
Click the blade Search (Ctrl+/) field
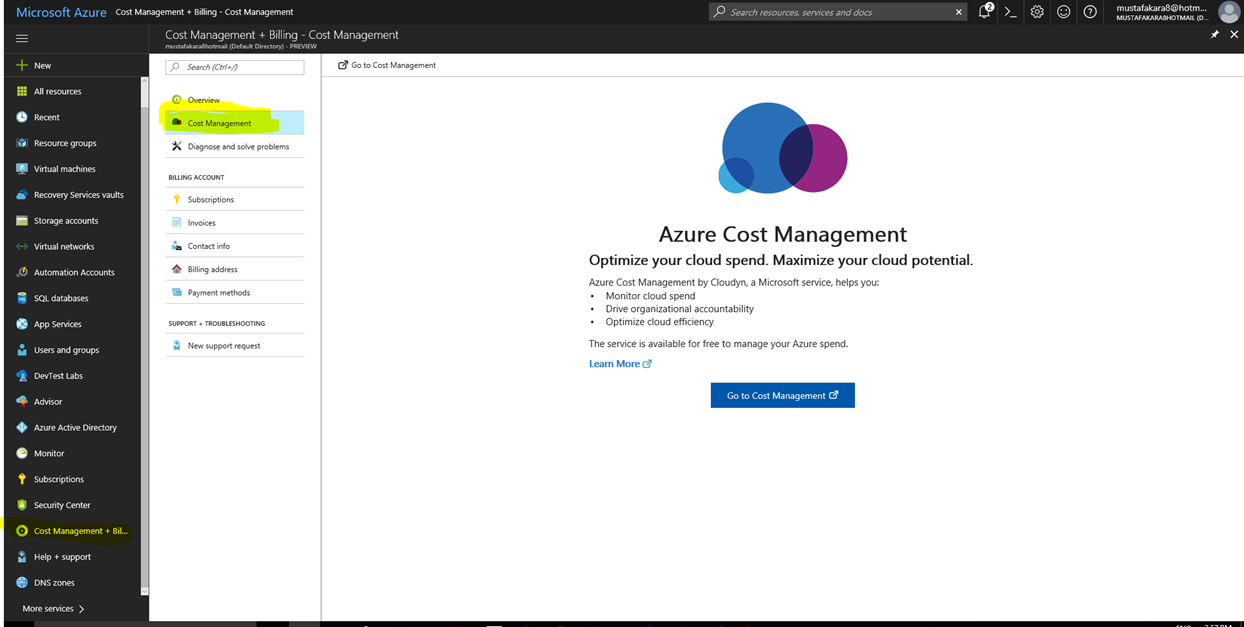[x=235, y=67]
